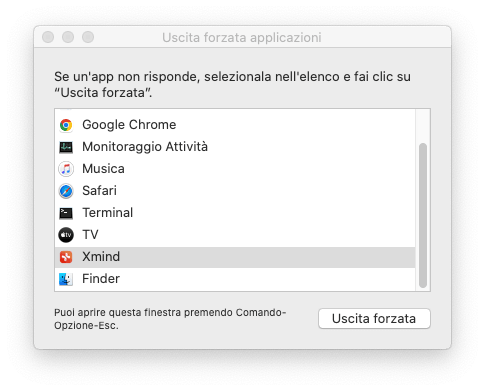Choose Musica from the application list
Screen dimensions: 485x391
(x=103, y=169)
